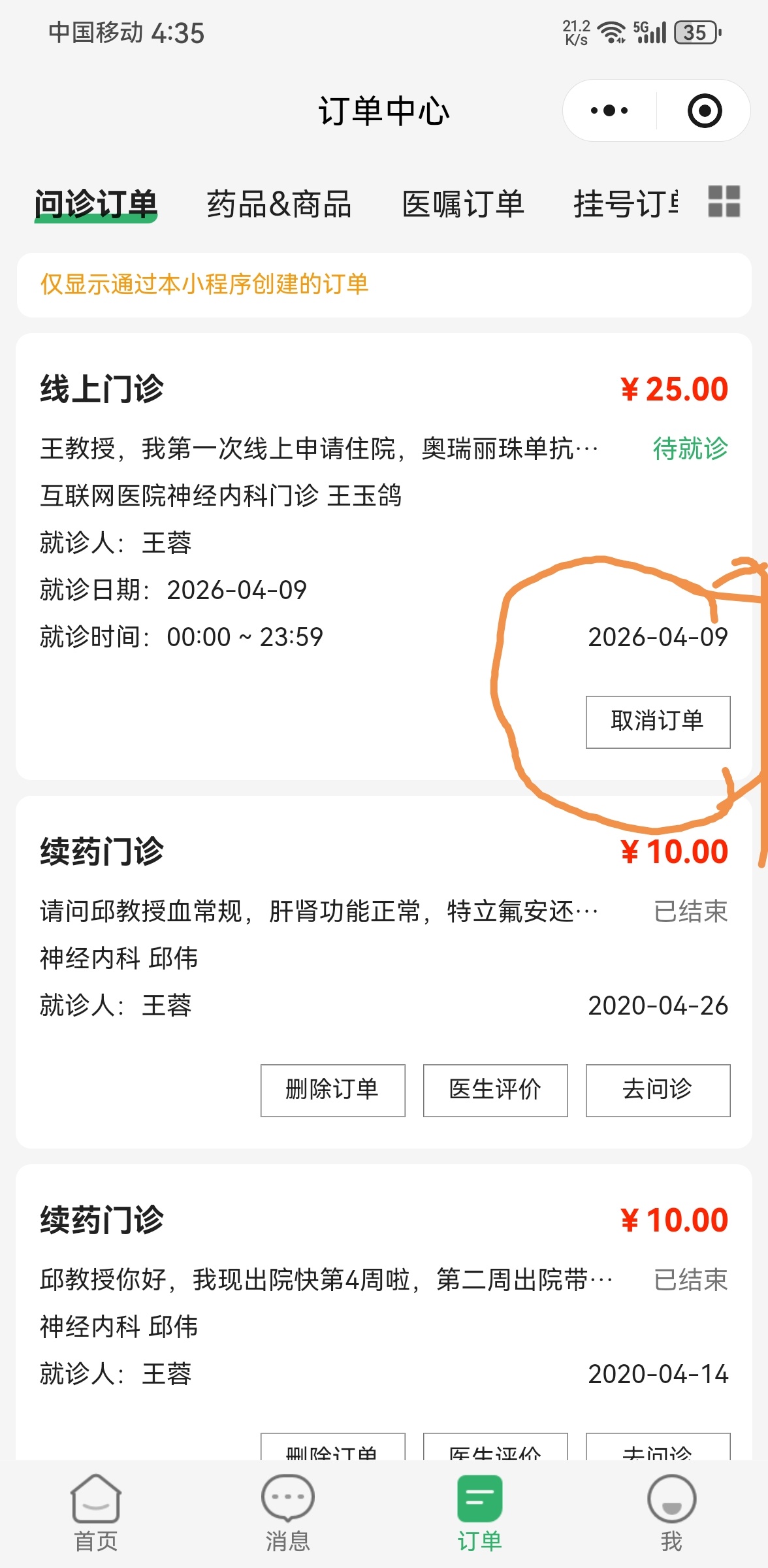
Task: Open the 线上门诊 order title
Action: pos(102,389)
